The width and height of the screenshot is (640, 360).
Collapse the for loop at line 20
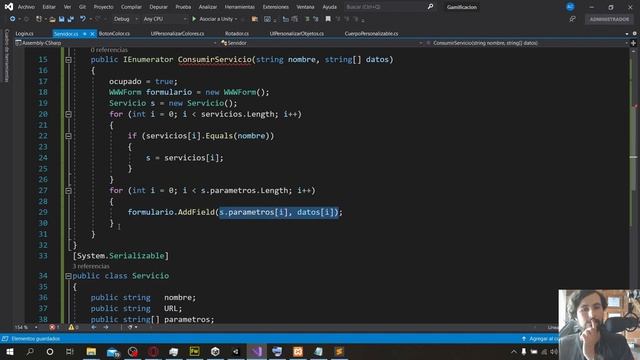click(x=68, y=114)
